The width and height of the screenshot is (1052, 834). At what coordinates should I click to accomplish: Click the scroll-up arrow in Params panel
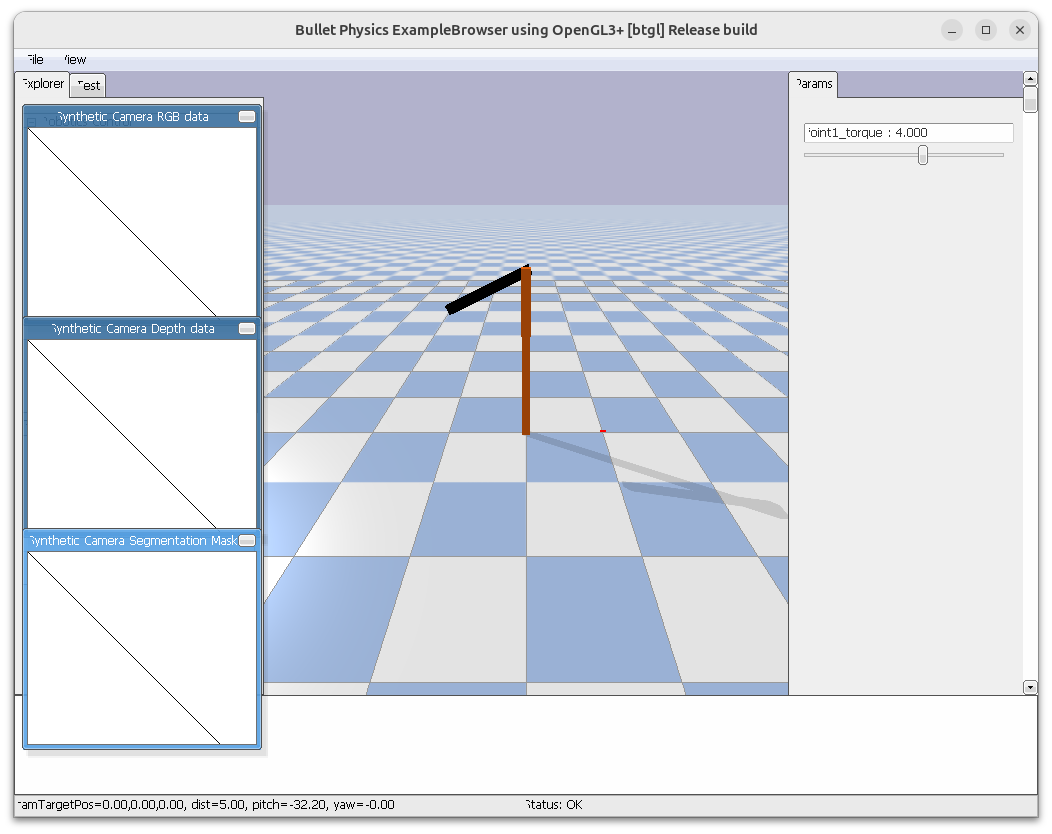(x=1030, y=79)
